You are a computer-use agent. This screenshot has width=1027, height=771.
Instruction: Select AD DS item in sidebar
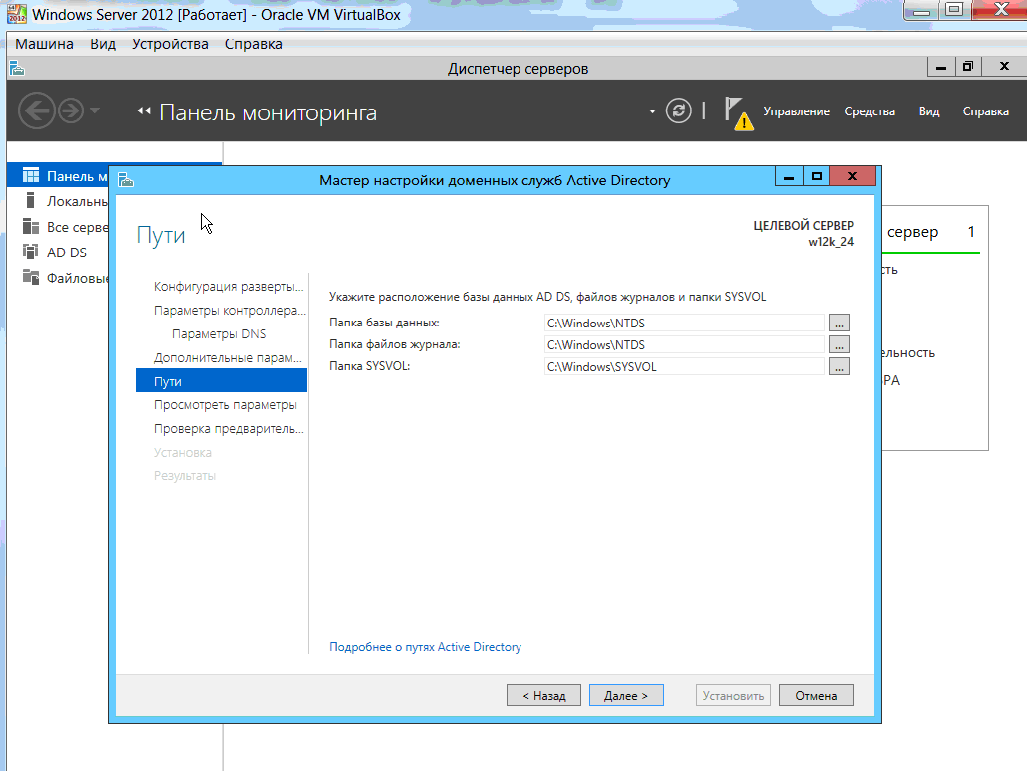tap(66, 252)
